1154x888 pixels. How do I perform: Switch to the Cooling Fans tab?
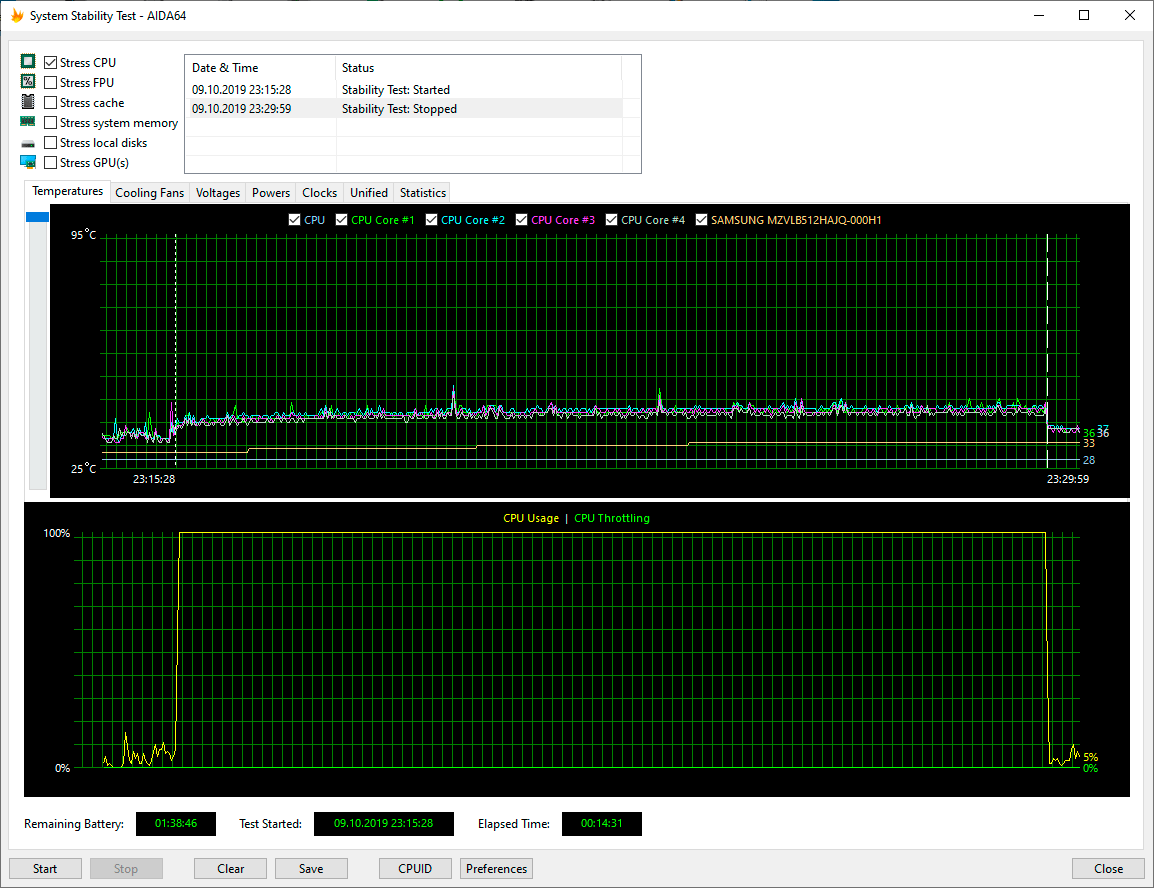click(149, 193)
